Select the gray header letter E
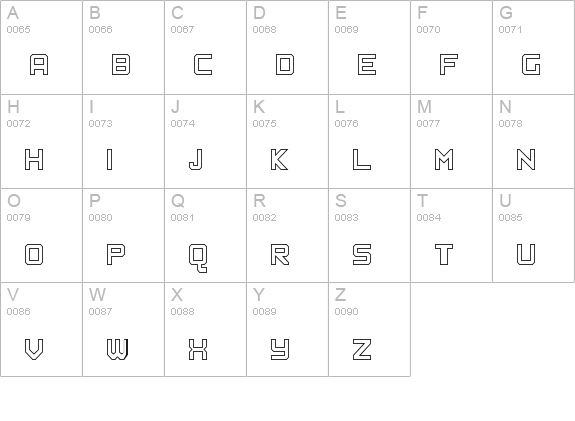575x421 pixels. 341,13
